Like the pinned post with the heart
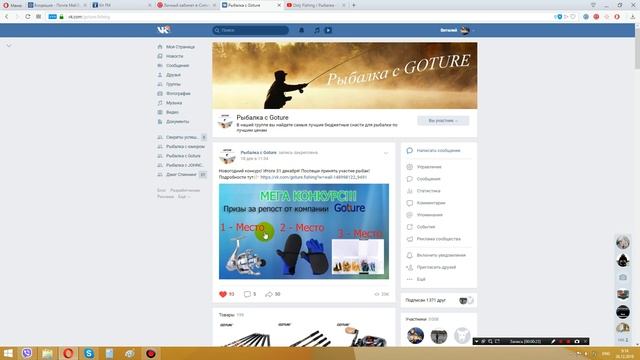The image size is (640, 360). click(x=223, y=294)
